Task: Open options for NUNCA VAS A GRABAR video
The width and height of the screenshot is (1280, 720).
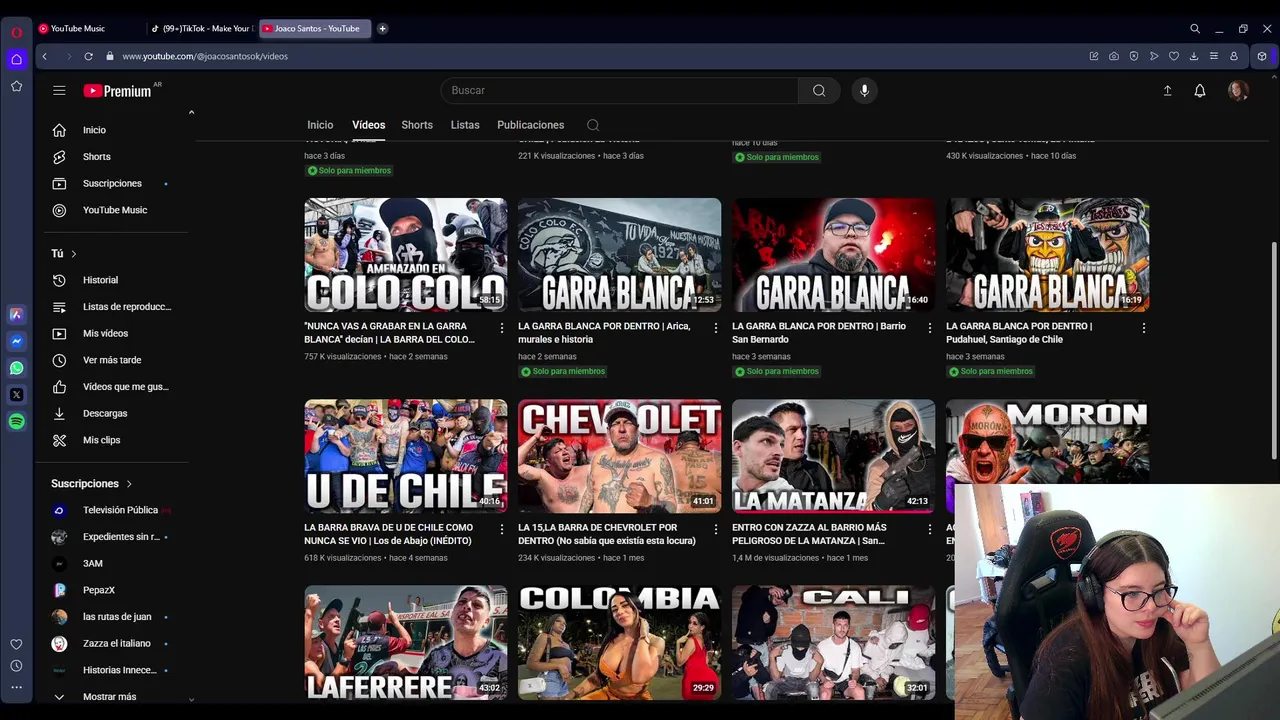Action: [x=502, y=328]
